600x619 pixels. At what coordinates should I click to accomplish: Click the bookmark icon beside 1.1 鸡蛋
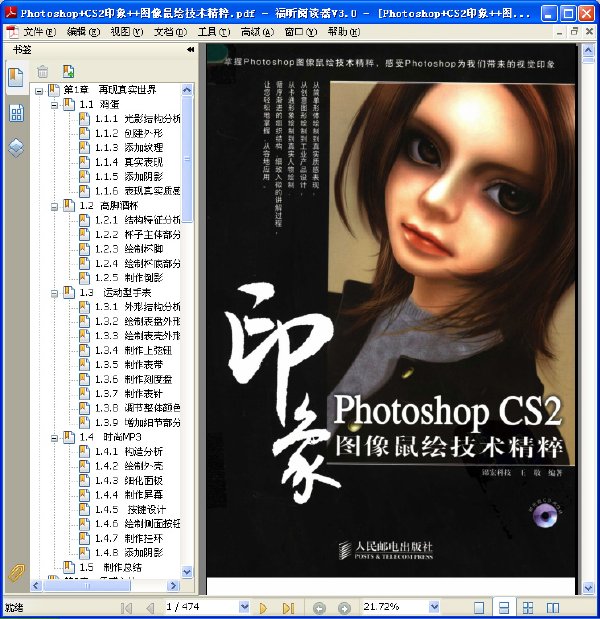[x=69, y=105]
